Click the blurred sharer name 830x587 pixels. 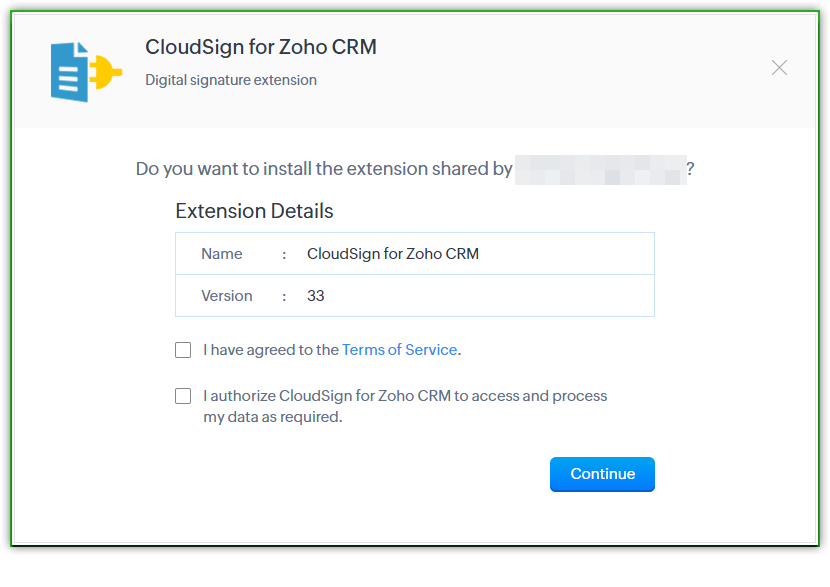[600, 169]
